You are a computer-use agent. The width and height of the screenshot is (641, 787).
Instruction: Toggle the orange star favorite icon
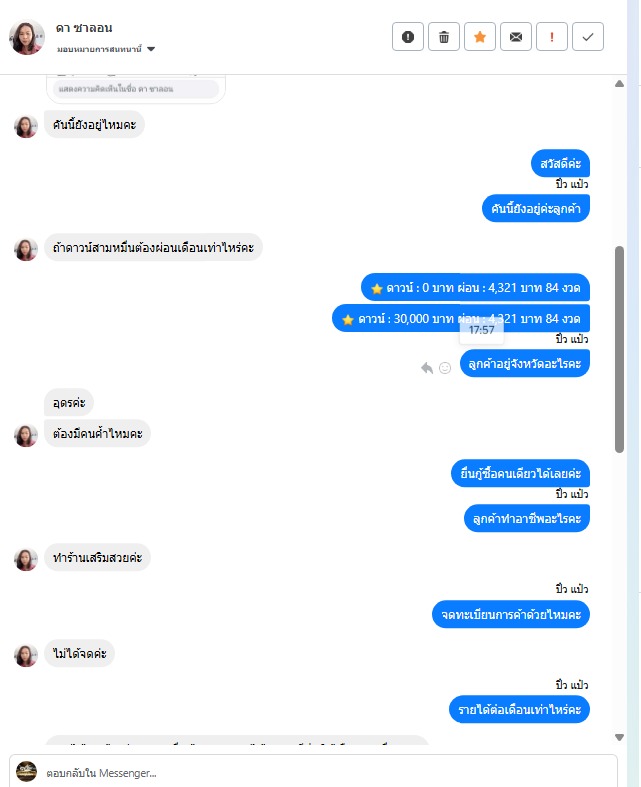[480, 37]
